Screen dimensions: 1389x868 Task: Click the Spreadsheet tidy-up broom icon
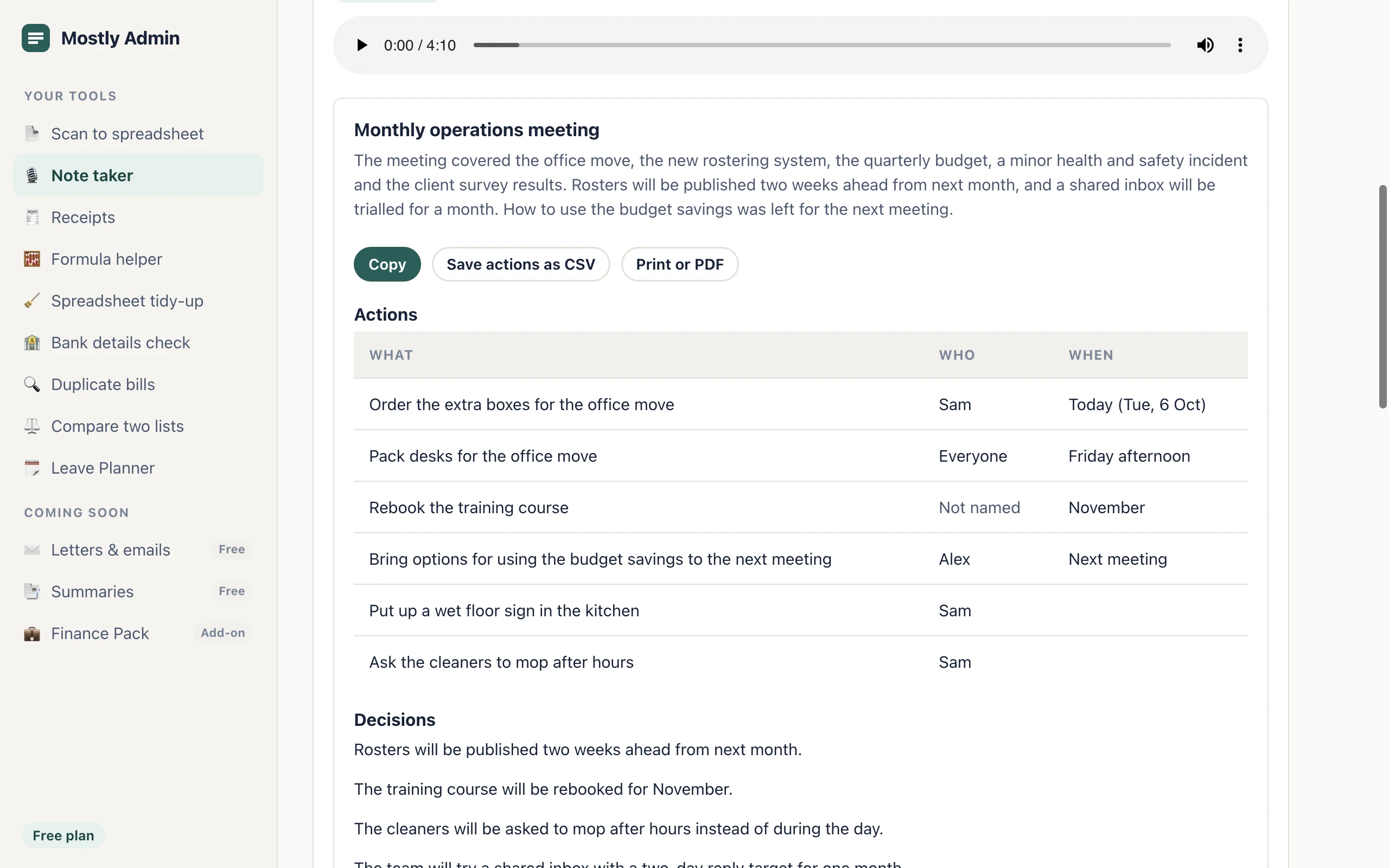tap(32, 300)
